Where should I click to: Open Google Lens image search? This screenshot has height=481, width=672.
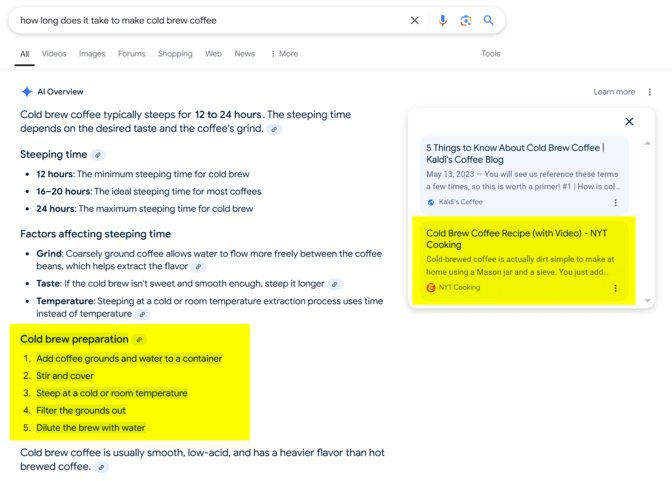(x=465, y=20)
